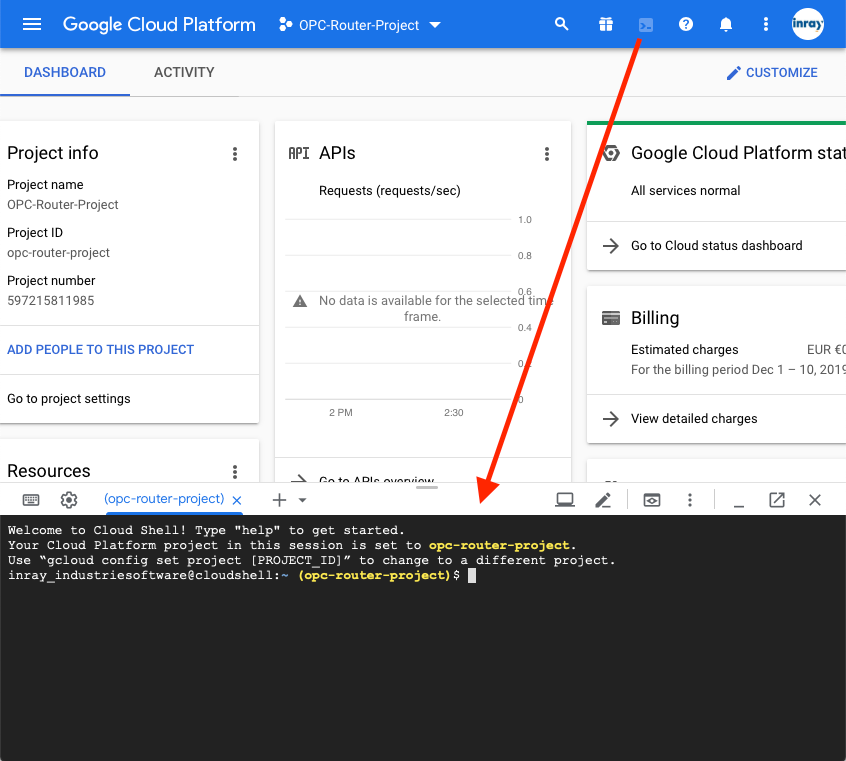
Task: Expand the new terminal tab dropdown arrow
Action: (x=301, y=499)
